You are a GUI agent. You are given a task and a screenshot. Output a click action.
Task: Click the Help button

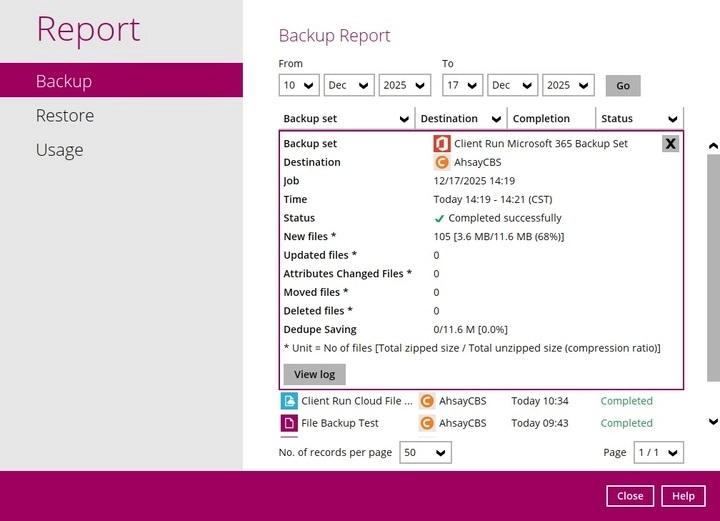click(x=683, y=496)
